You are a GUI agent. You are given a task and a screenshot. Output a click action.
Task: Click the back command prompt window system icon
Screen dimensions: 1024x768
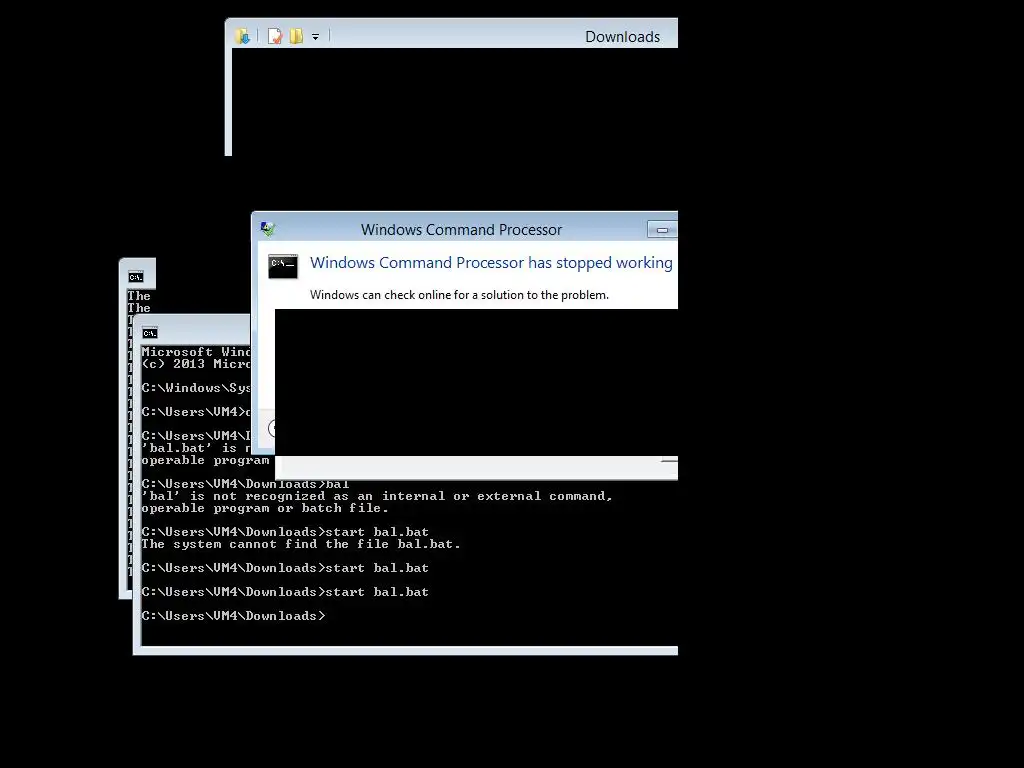tap(135, 277)
